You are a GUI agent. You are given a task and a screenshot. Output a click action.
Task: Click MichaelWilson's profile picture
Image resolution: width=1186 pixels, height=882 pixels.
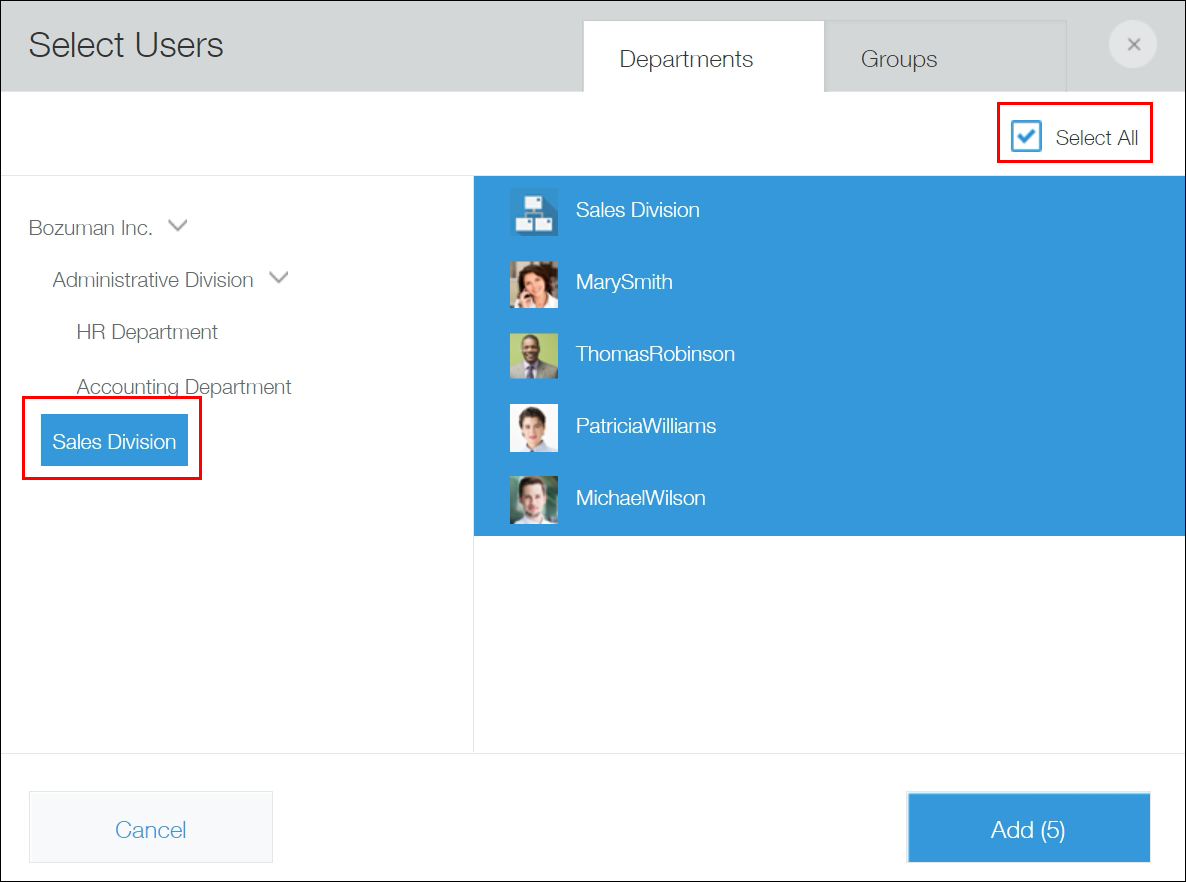tap(534, 499)
